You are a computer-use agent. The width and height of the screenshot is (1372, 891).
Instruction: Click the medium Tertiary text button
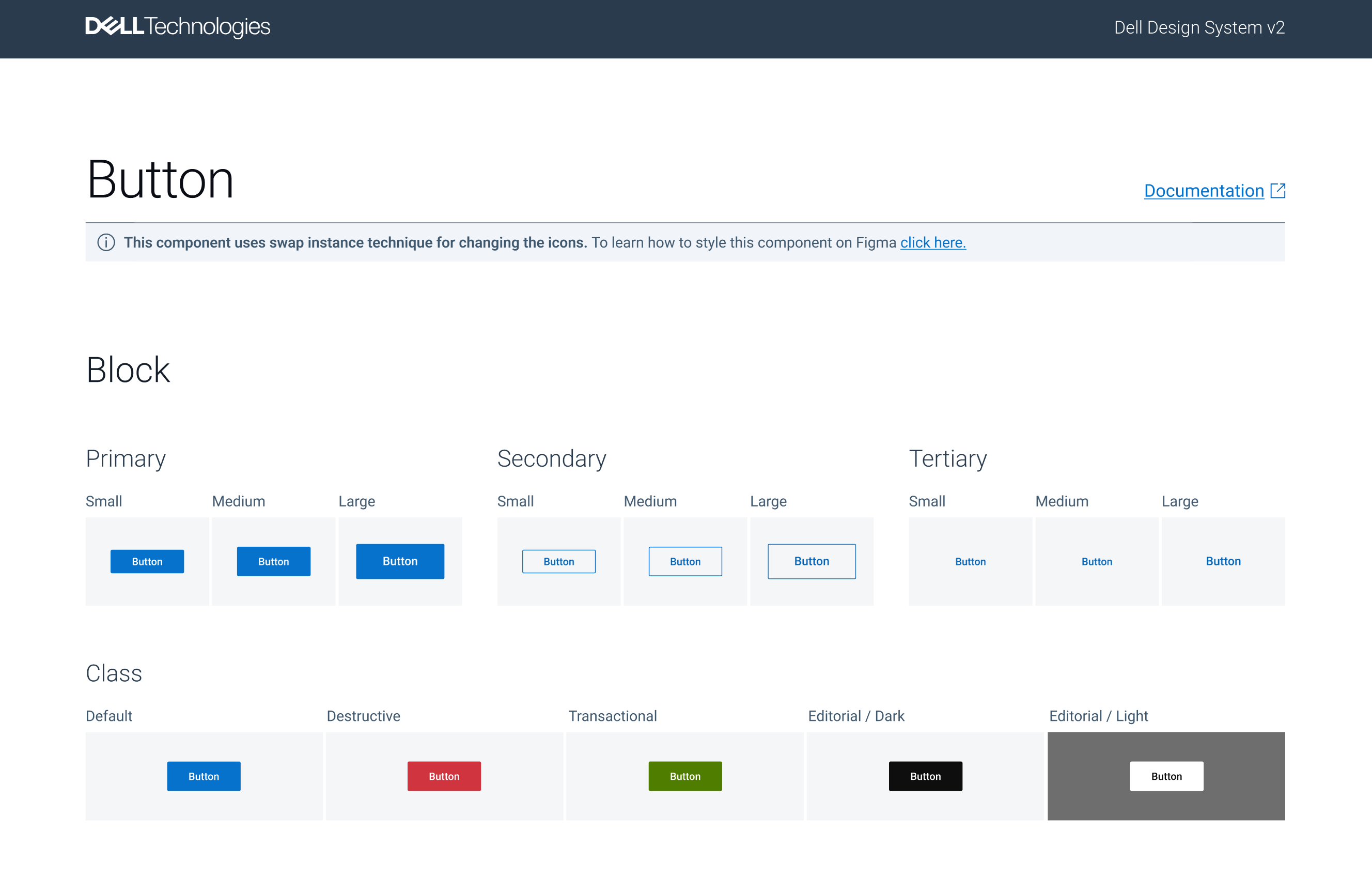pyautogui.click(x=1097, y=561)
